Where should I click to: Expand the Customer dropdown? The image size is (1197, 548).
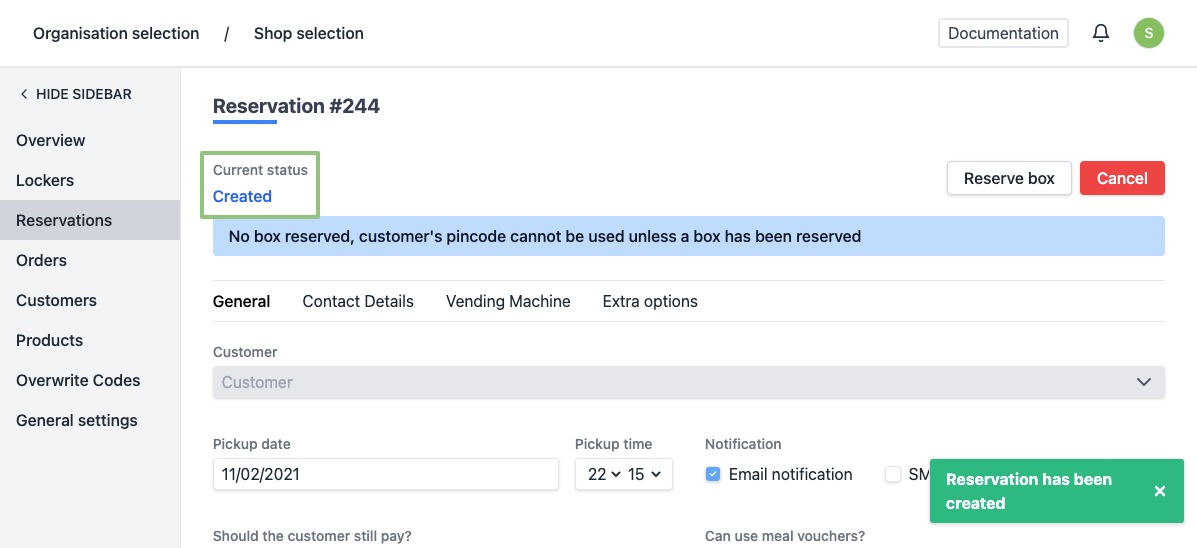(1144, 382)
